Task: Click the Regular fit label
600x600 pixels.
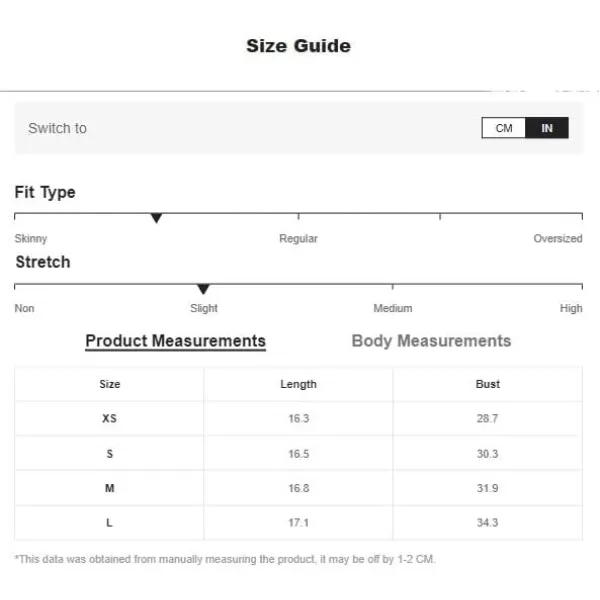Action: (x=298, y=239)
